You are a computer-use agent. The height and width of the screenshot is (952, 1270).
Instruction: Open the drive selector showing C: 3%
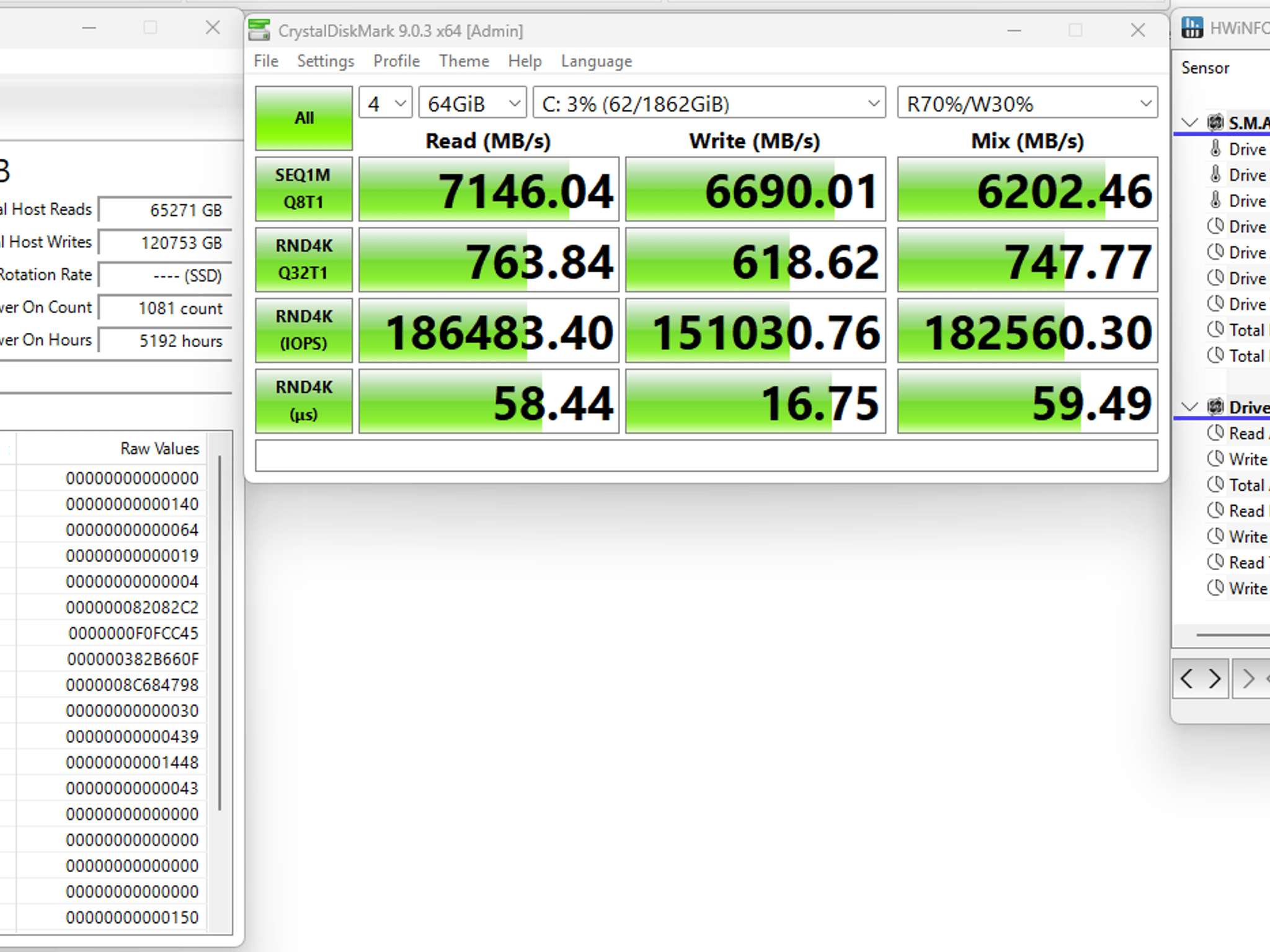[709, 103]
